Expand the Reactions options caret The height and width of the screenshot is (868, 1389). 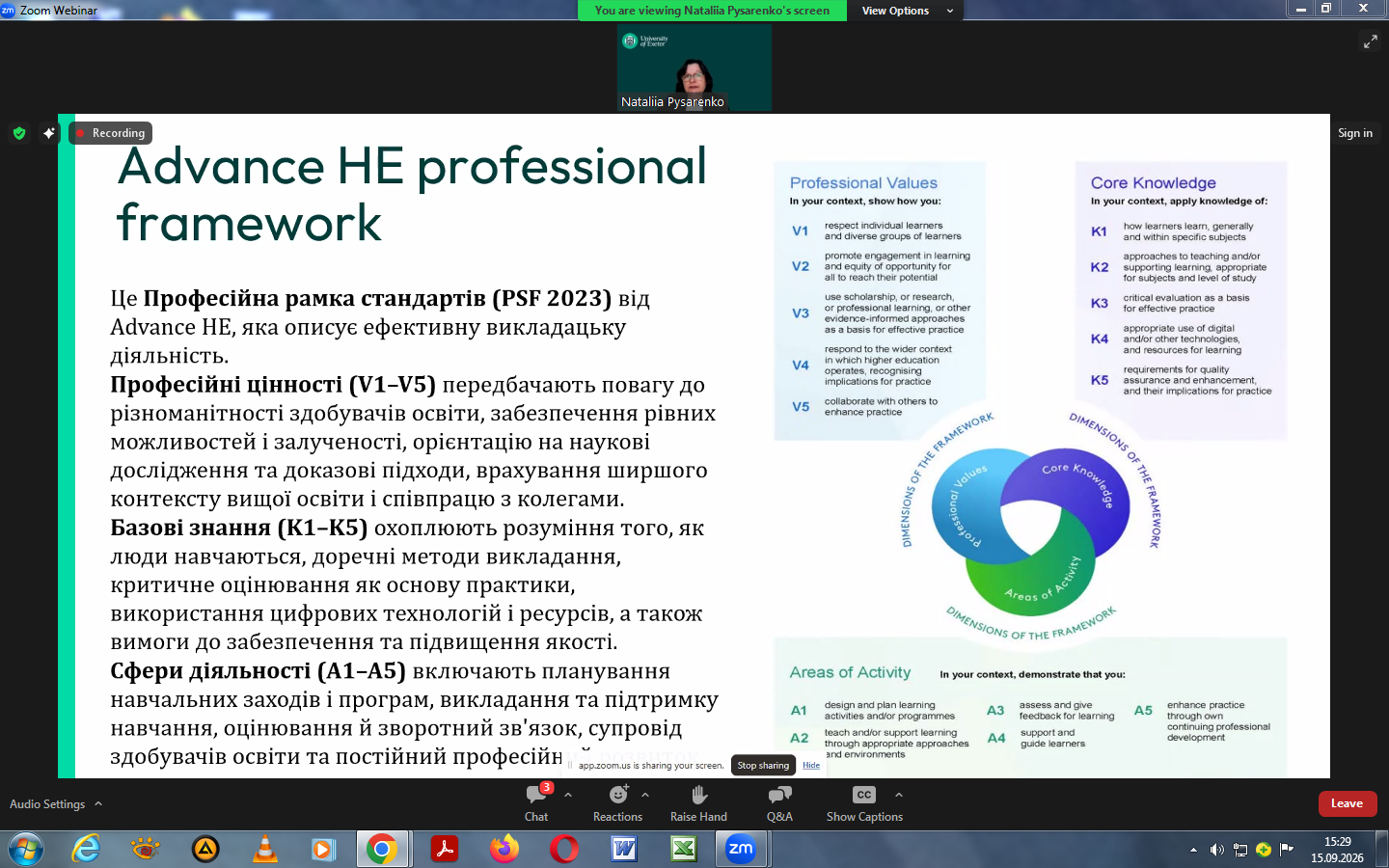click(645, 795)
